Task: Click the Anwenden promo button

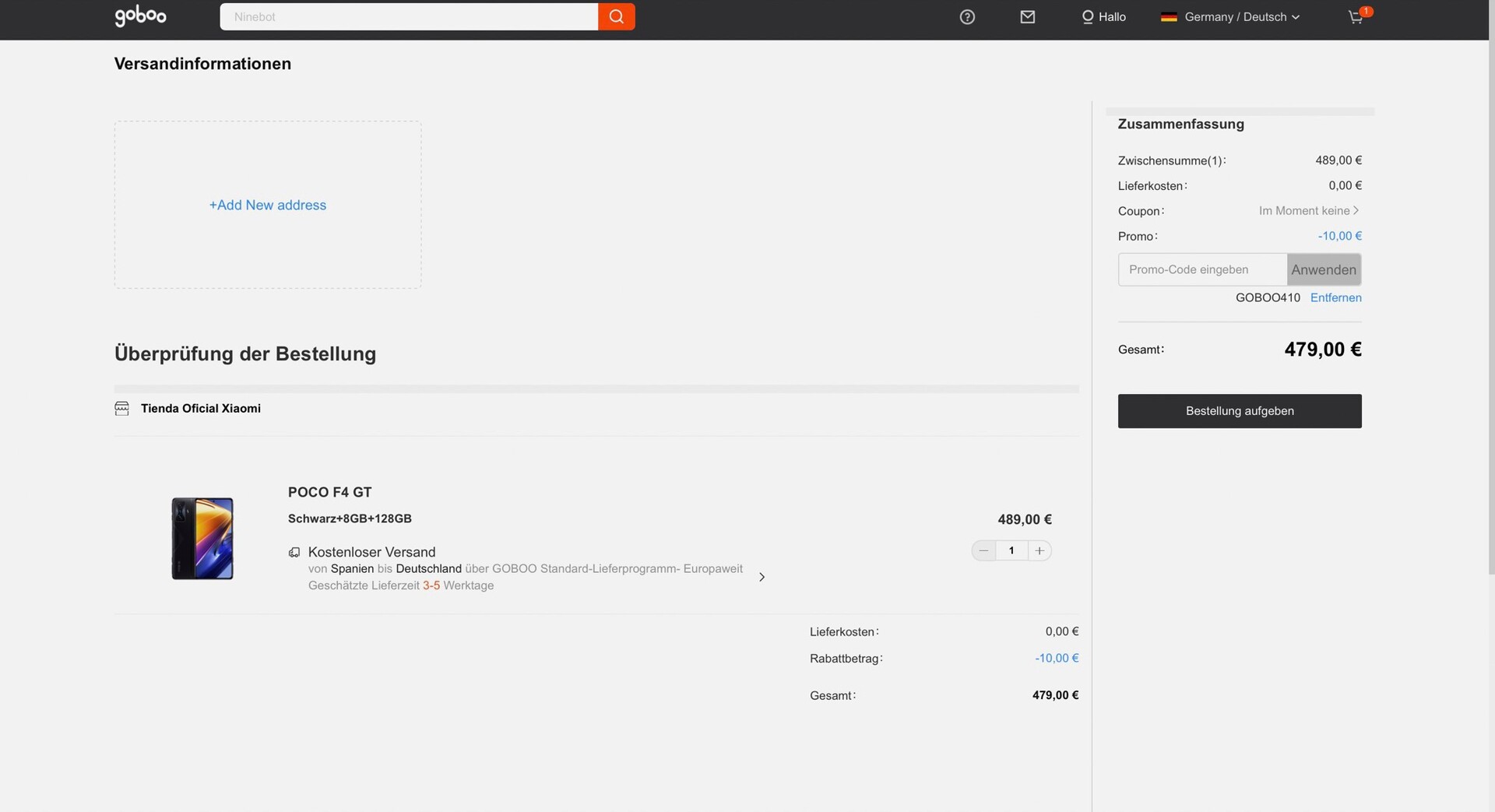Action: 1324,269
